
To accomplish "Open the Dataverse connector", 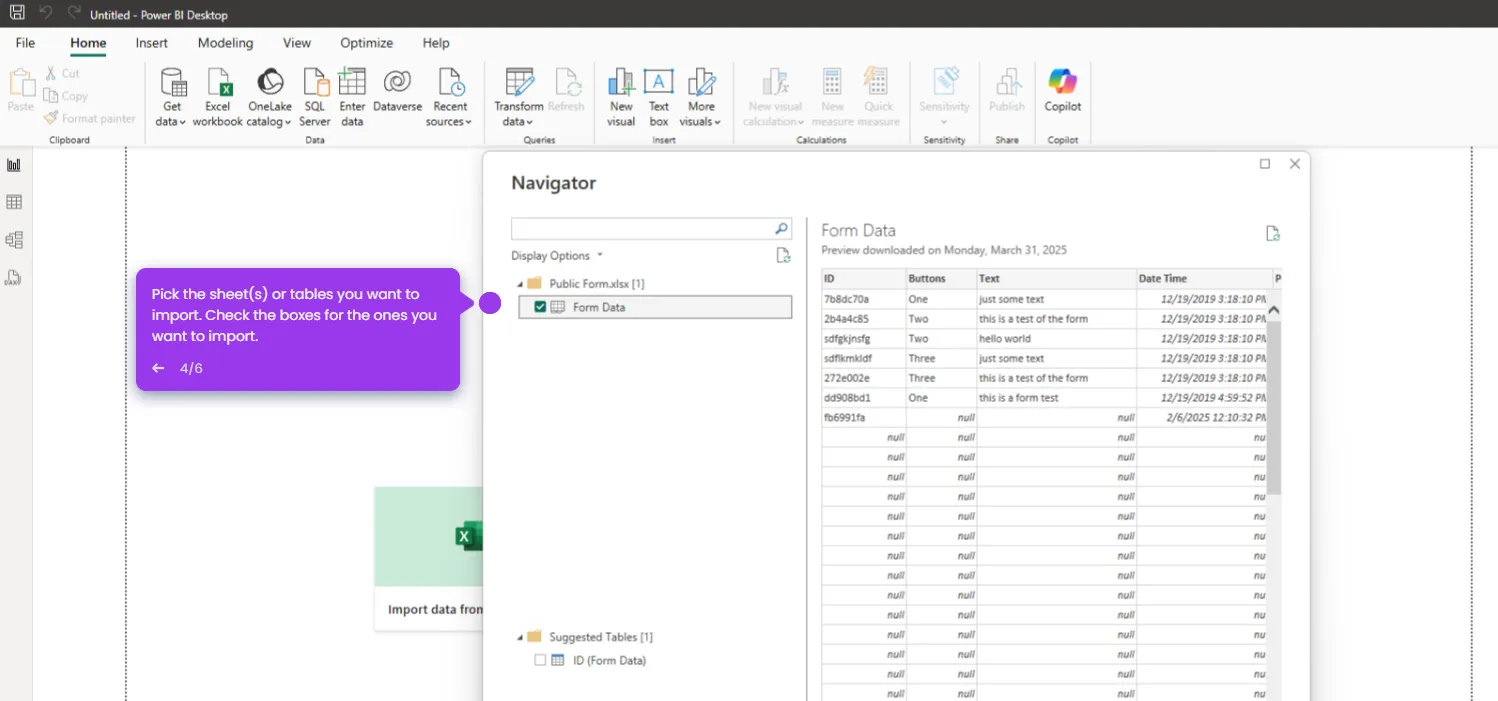I will 397,91.
